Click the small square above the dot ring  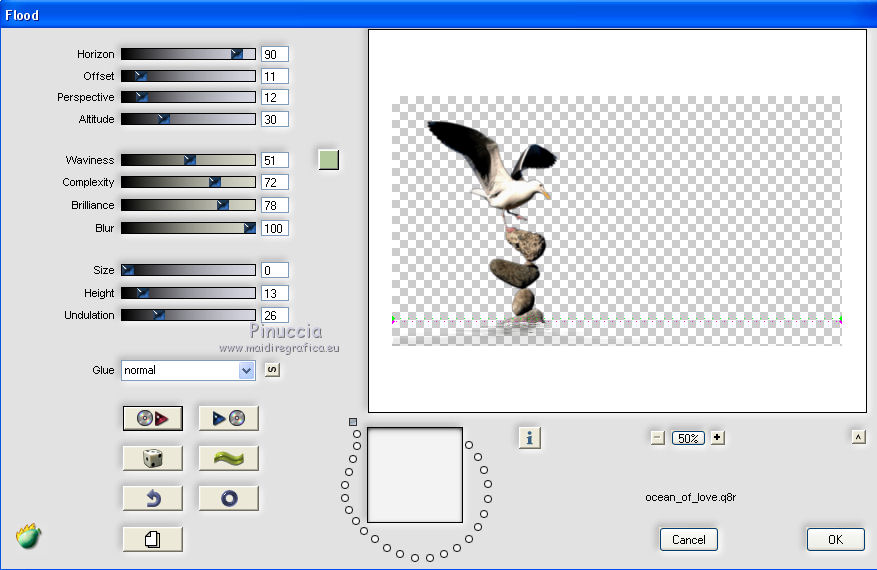[353, 422]
